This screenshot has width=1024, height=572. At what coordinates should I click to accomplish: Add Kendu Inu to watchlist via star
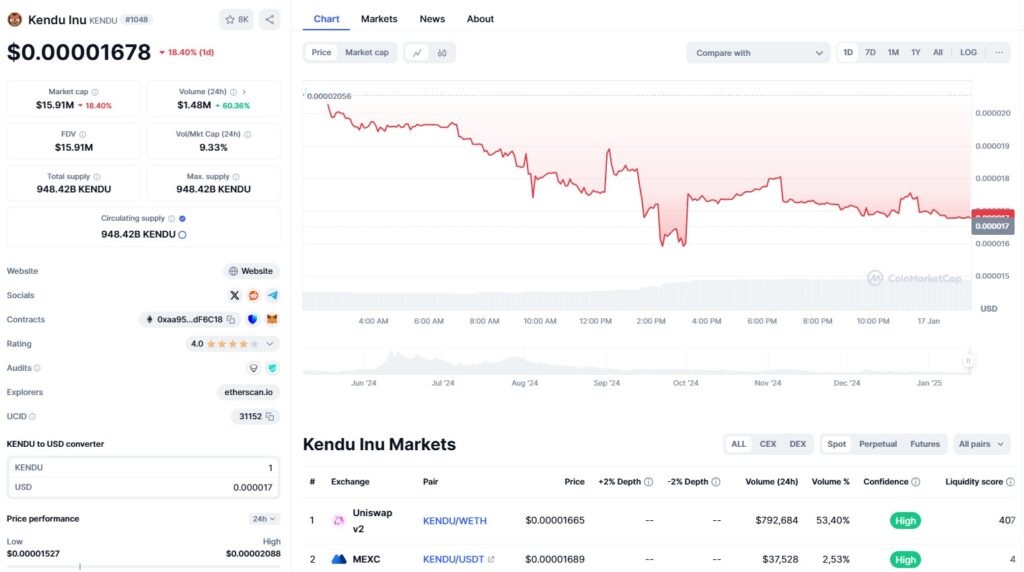pos(236,19)
